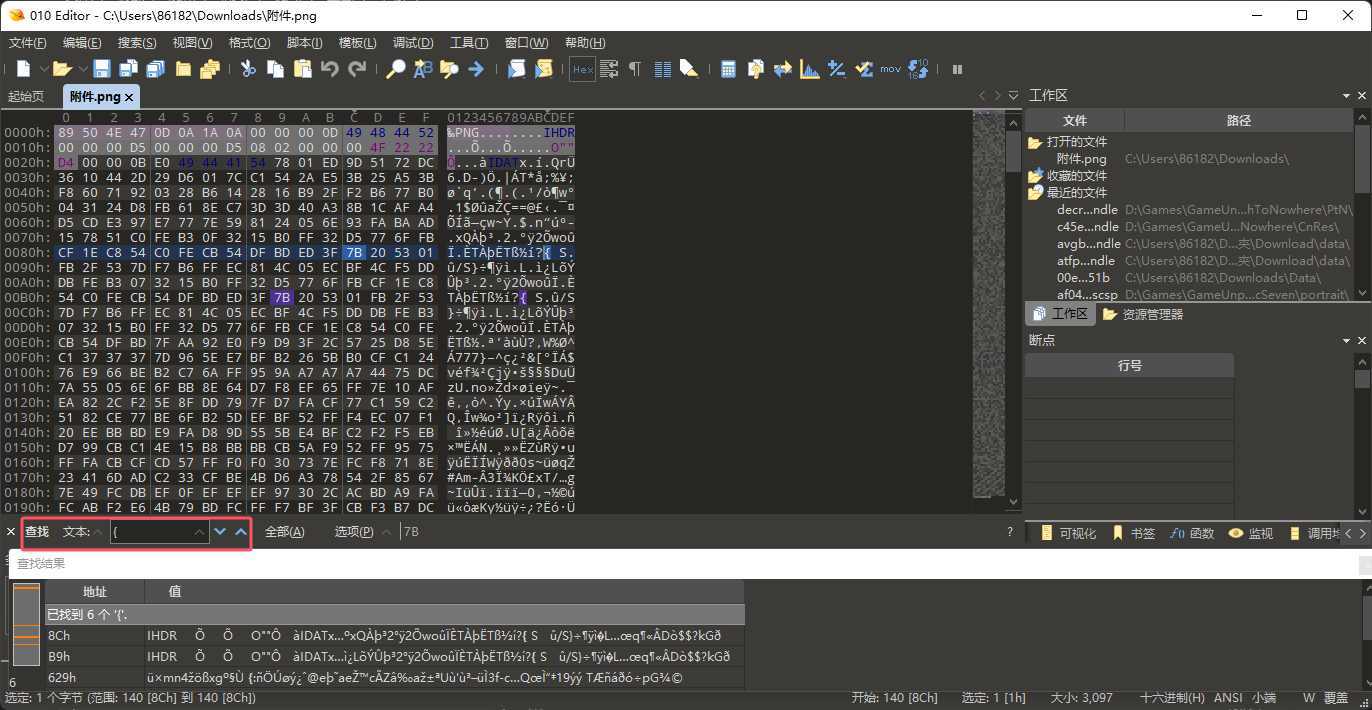Switch to the 函数 tab
1372x710 pixels.
(1192, 533)
